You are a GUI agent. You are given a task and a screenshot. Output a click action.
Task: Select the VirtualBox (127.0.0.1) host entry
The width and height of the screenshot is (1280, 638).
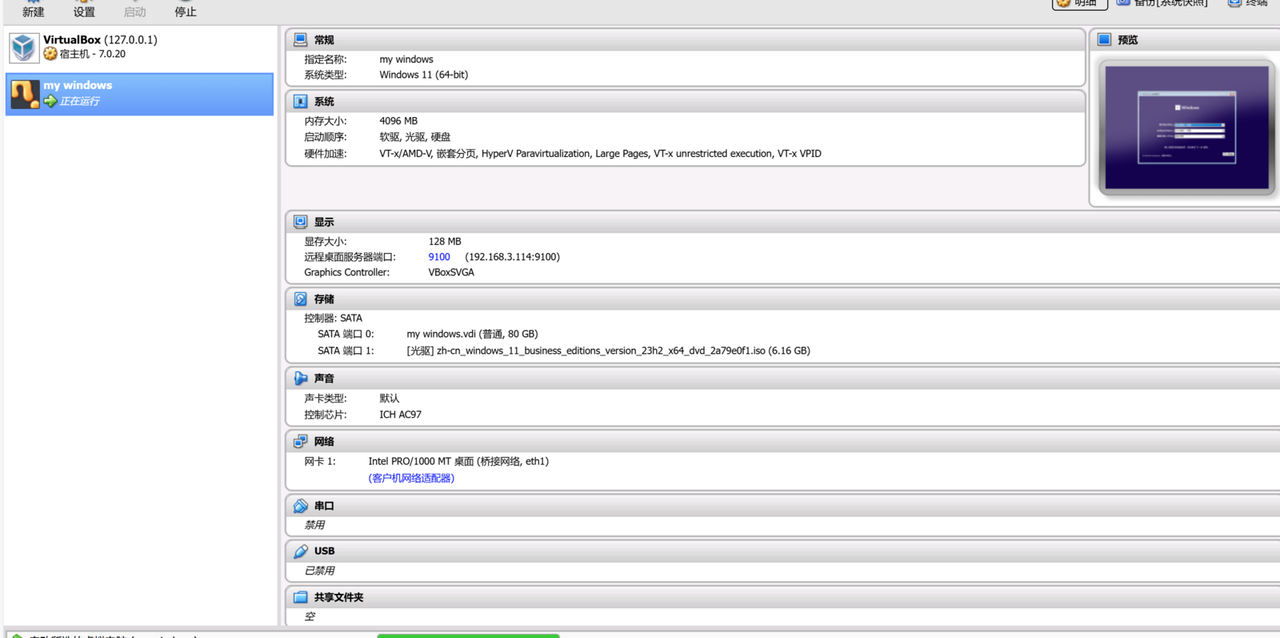(x=139, y=47)
